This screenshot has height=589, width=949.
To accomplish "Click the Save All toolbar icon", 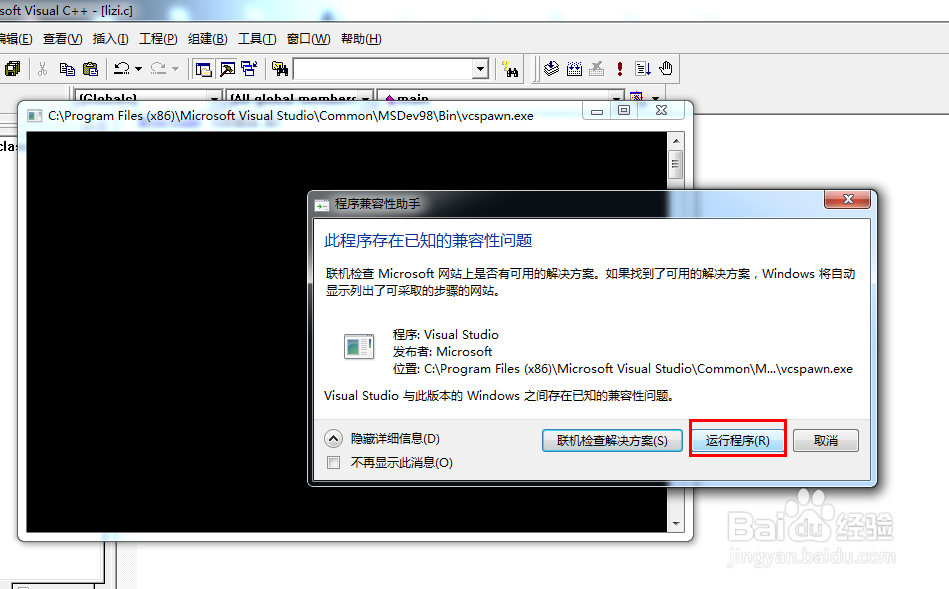I will coord(12,69).
